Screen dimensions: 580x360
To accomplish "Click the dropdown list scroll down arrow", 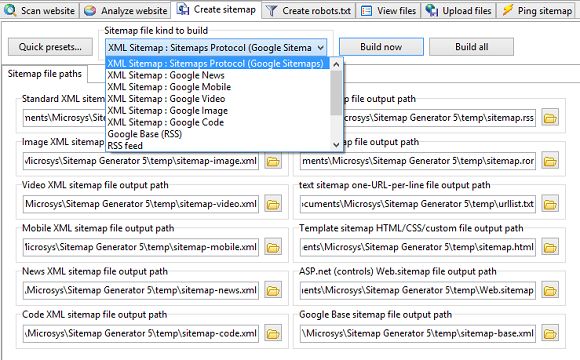I will (x=336, y=145).
